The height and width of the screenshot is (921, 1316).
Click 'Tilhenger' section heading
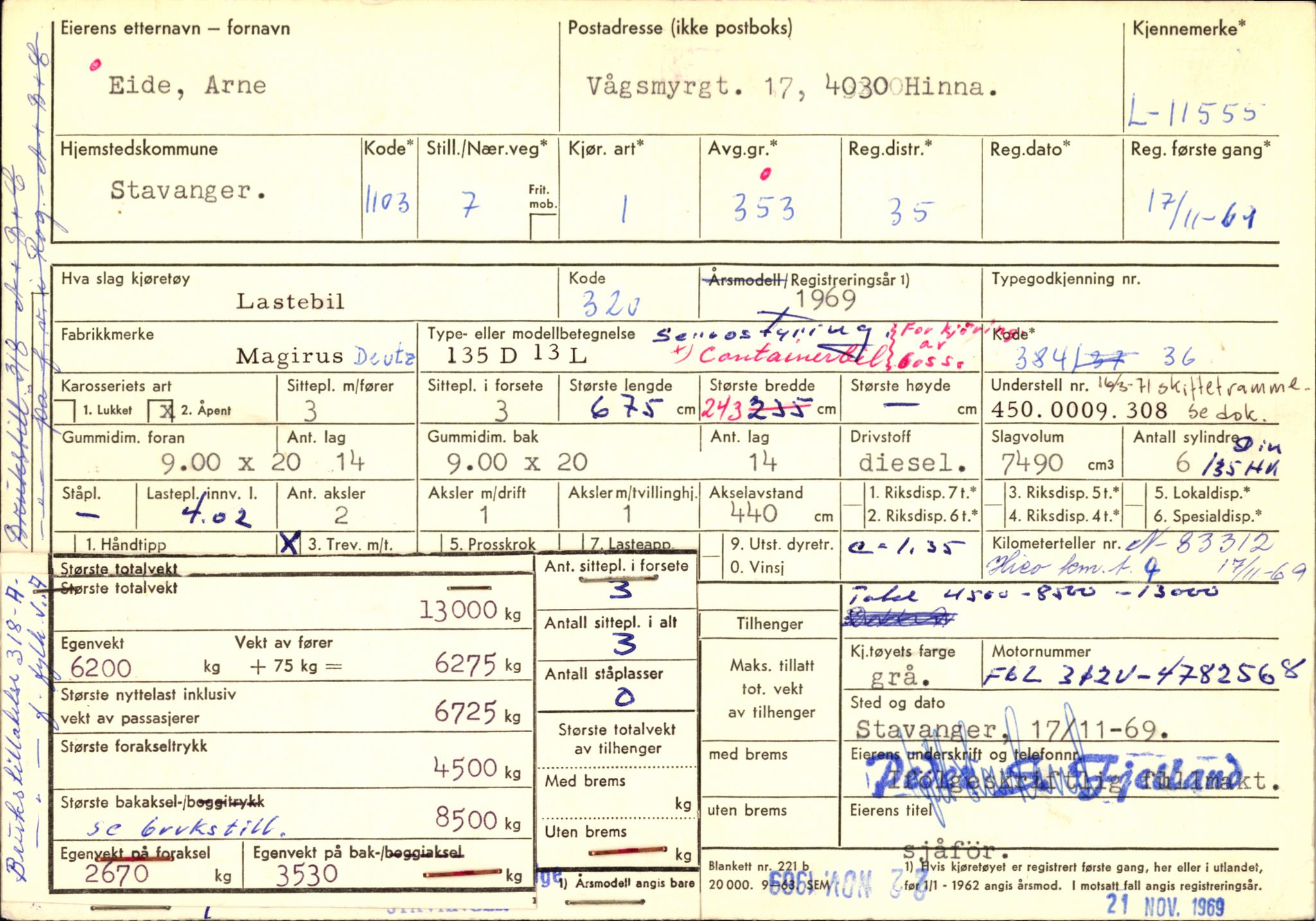click(769, 624)
